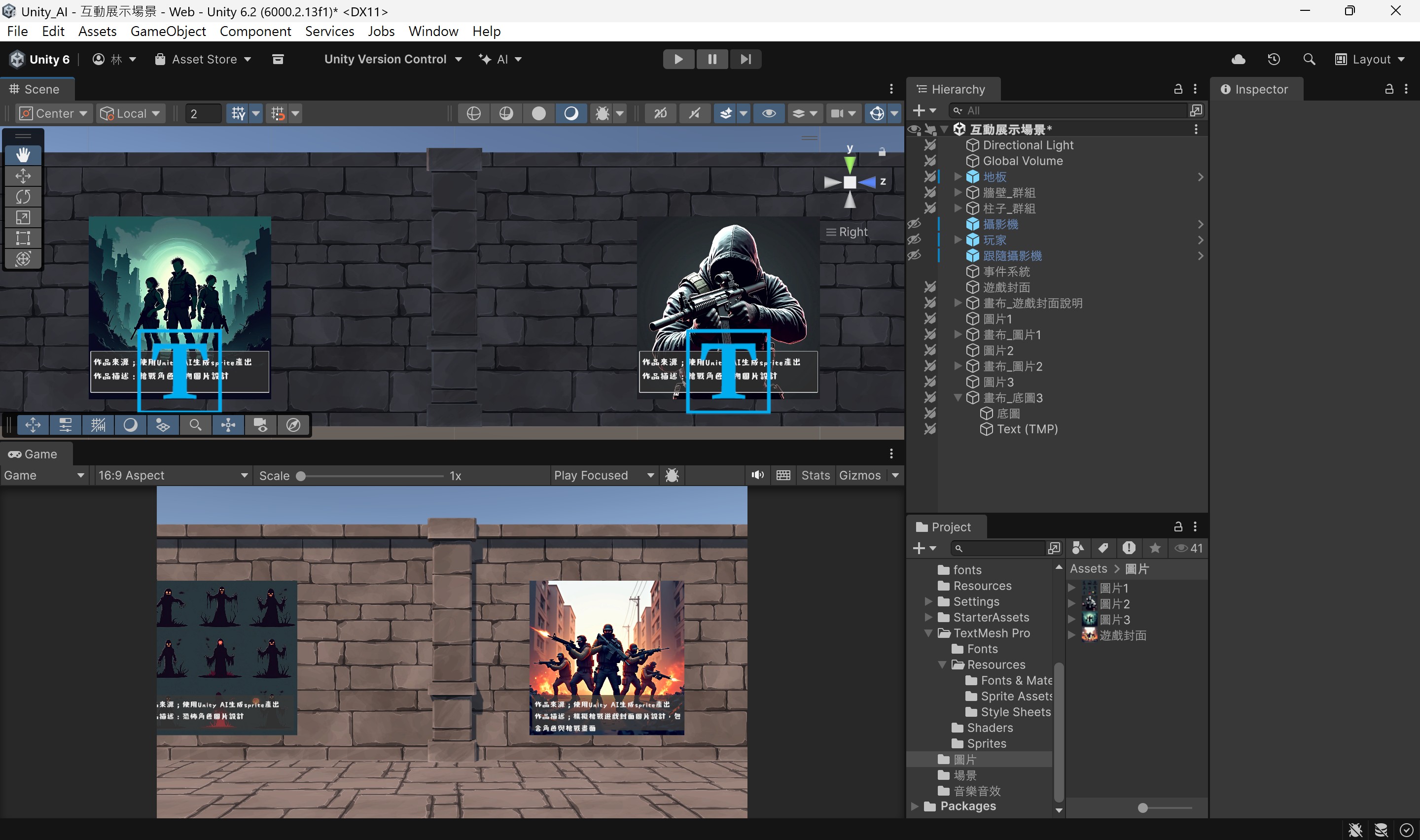1420x840 pixels.
Task: Select Global Volume in Hierarchy
Action: click(1022, 161)
